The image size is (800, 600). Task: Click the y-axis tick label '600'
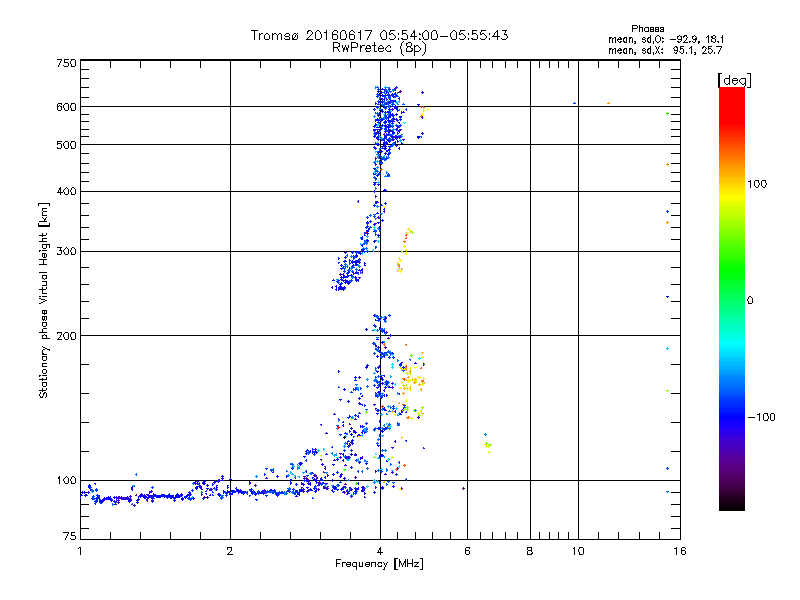click(x=66, y=107)
